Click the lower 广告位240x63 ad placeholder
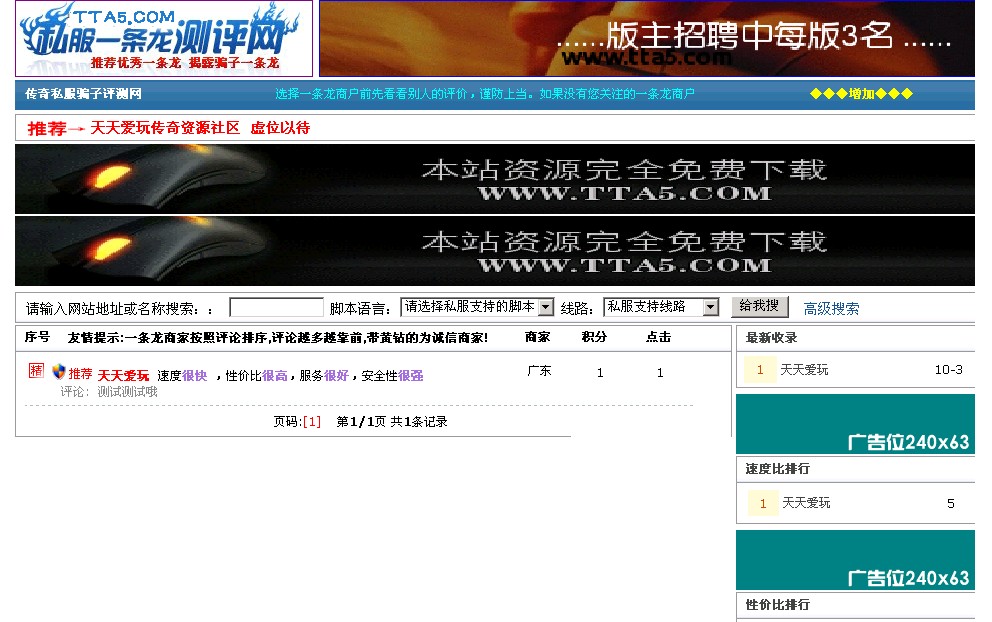Image resolution: width=992 pixels, height=622 pixels. [855, 560]
